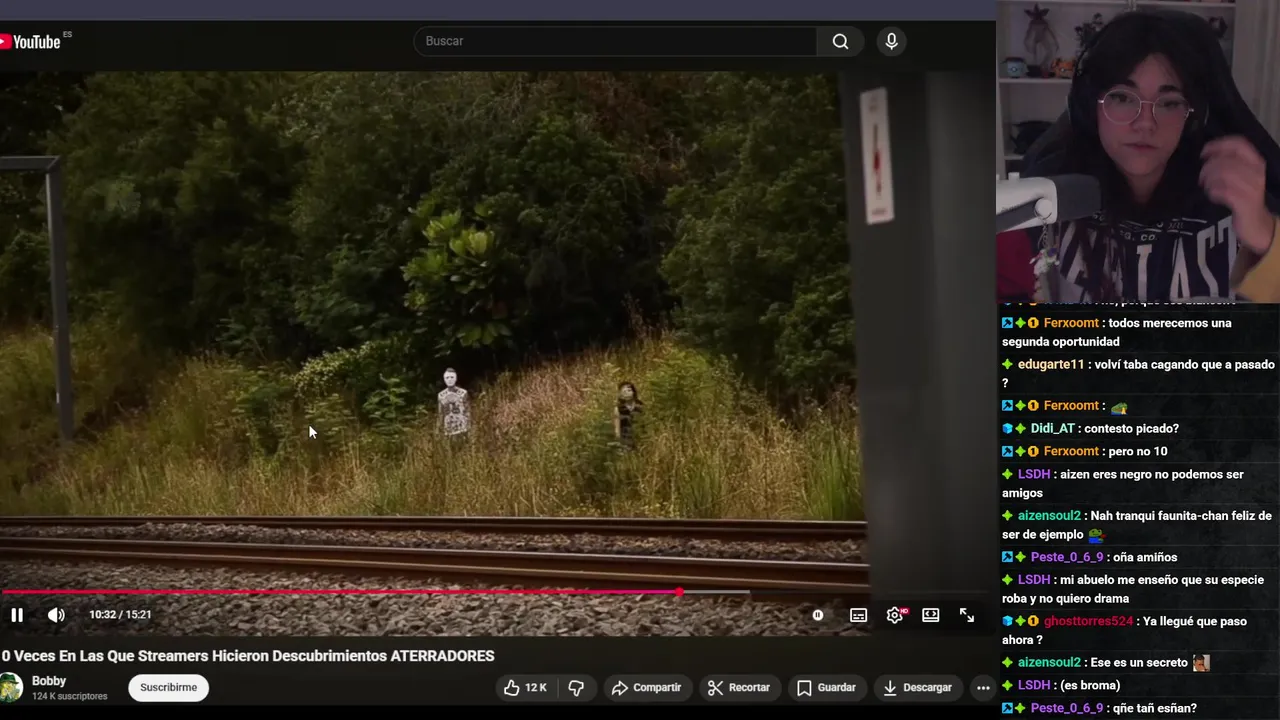Click chat user Ferxoomt in first message
This screenshot has height=720, width=1280.
(1071, 323)
